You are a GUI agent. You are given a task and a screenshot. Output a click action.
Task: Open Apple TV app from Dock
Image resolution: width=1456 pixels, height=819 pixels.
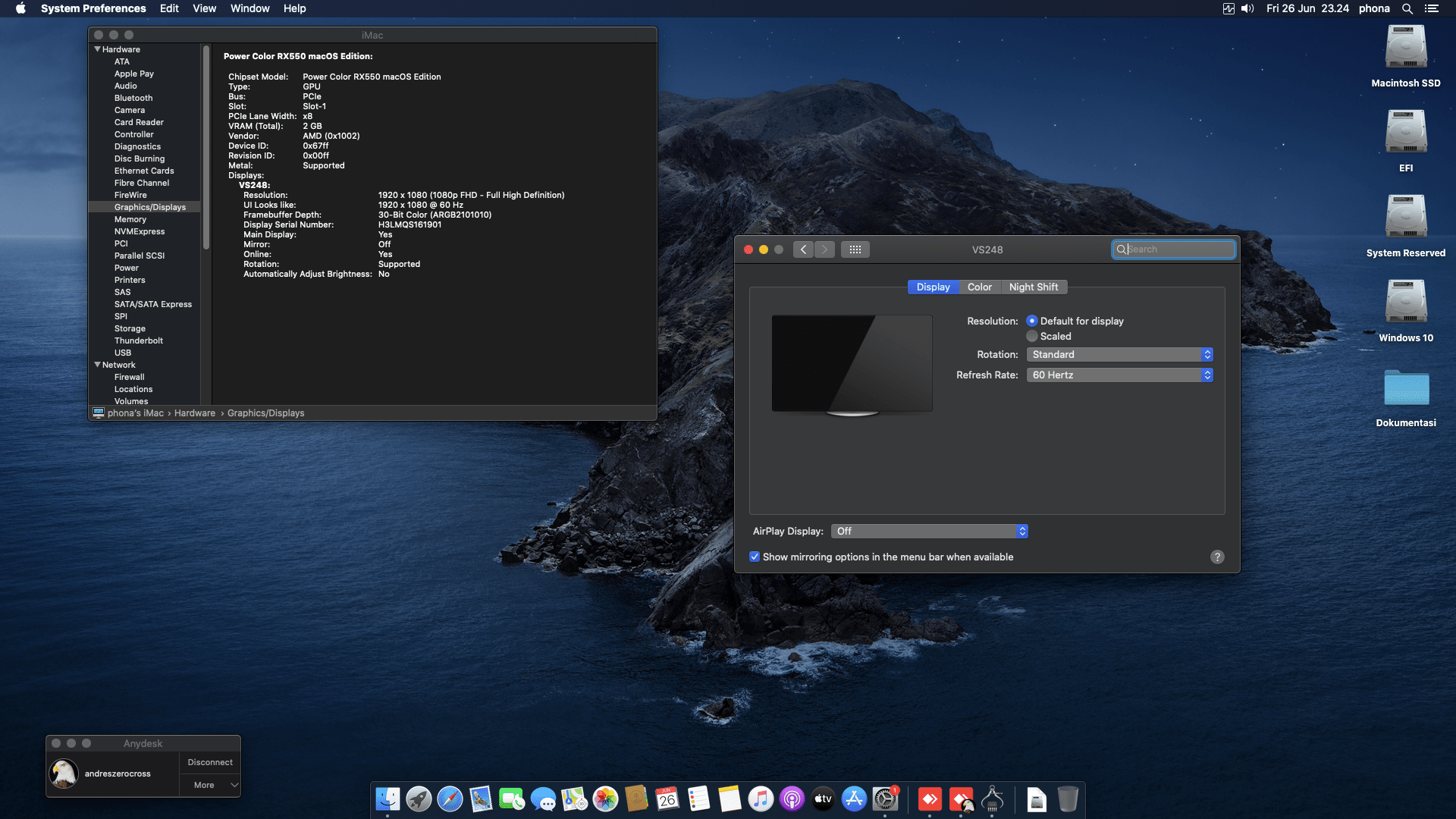coord(823,799)
